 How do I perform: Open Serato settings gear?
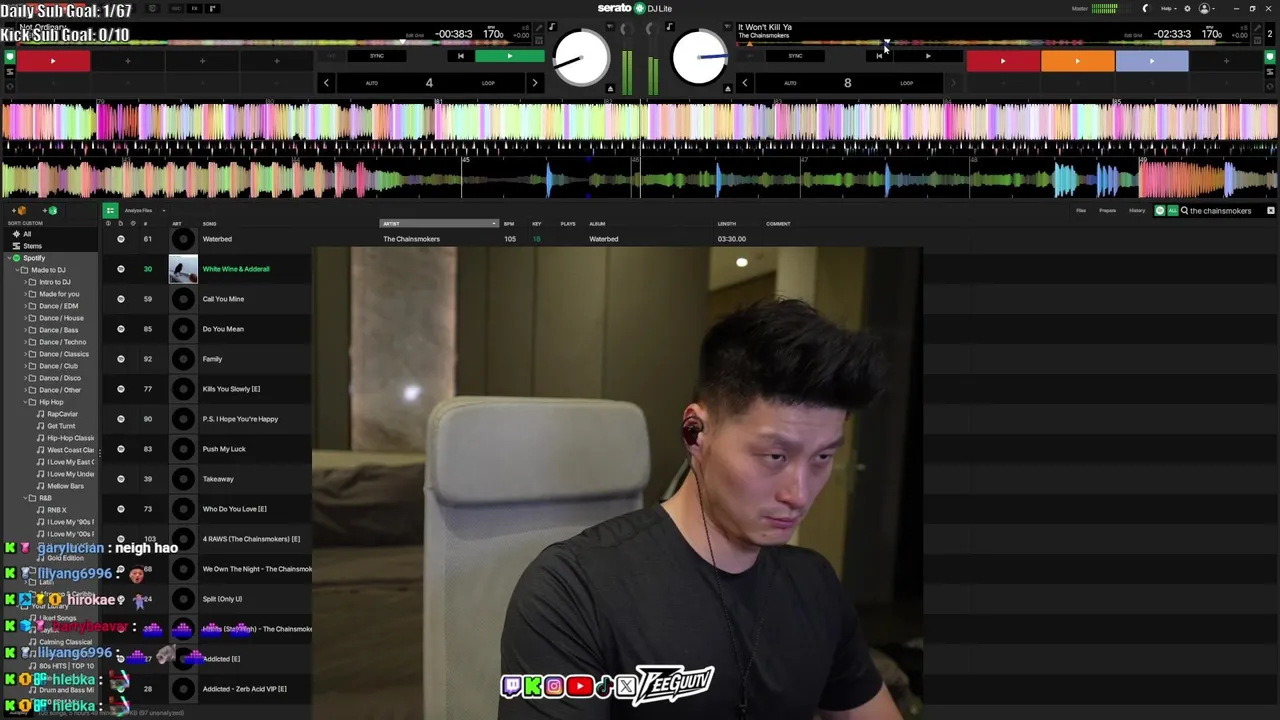click(x=1187, y=9)
